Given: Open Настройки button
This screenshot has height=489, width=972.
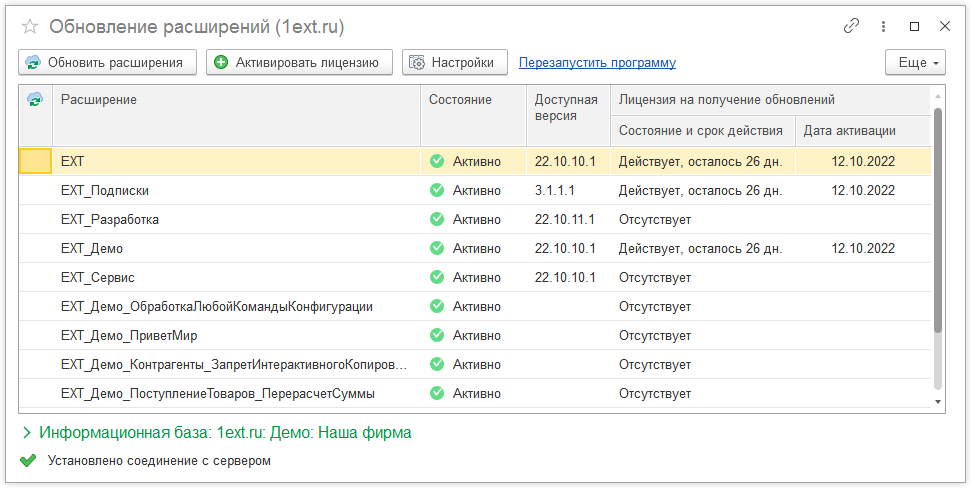Looking at the screenshot, I should click(x=455, y=62).
